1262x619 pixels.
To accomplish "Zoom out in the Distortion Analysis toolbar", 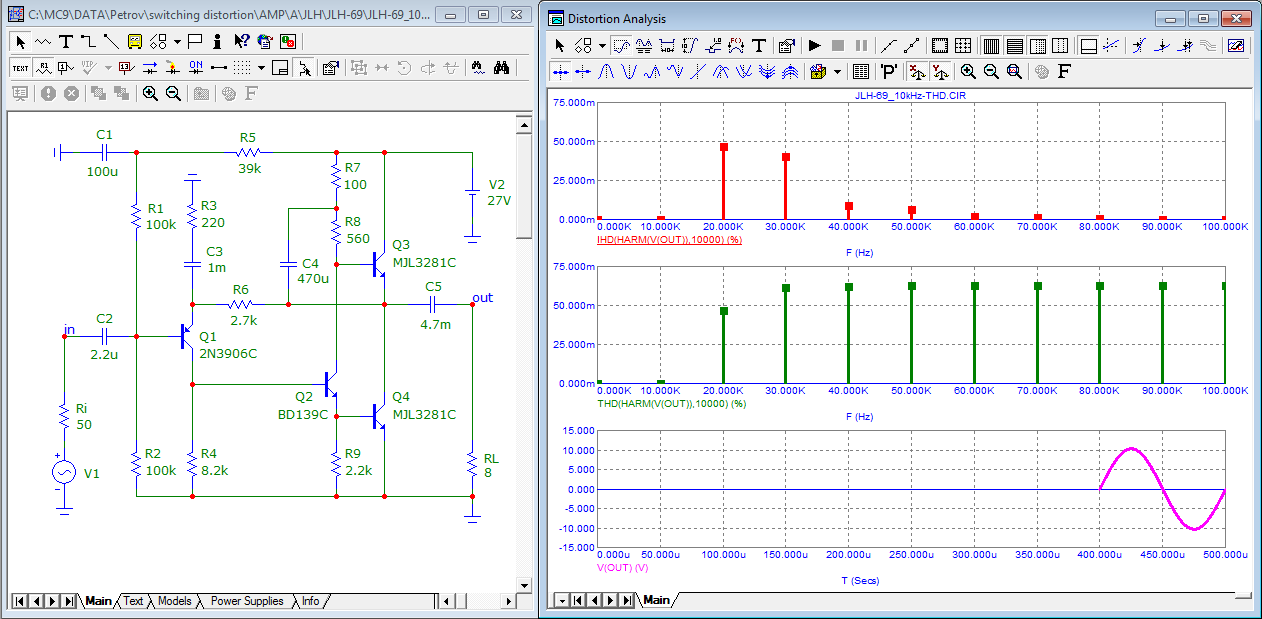I will pos(991,71).
